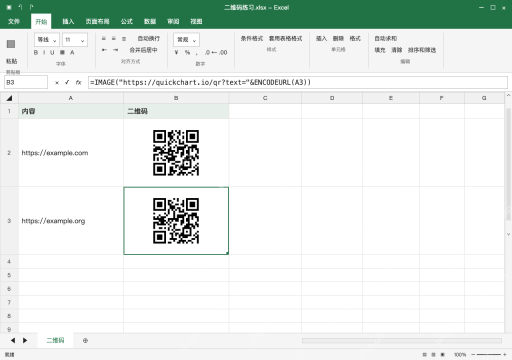Click the fx insert function icon

[x=78, y=82]
